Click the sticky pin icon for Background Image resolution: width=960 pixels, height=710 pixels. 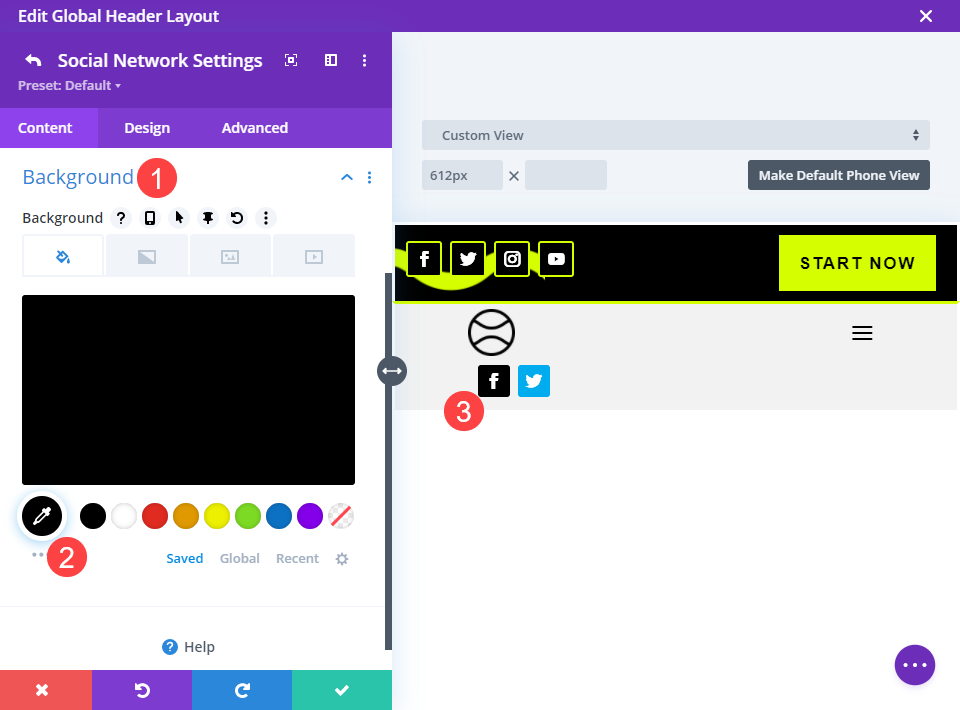click(208, 218)
